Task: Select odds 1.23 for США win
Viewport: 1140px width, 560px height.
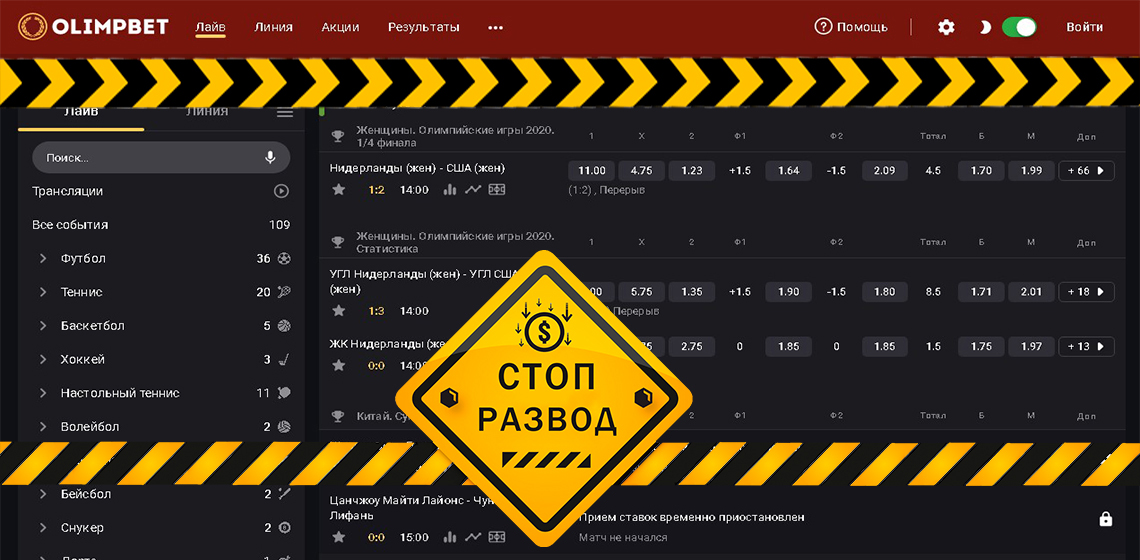Action: point(691,171)
